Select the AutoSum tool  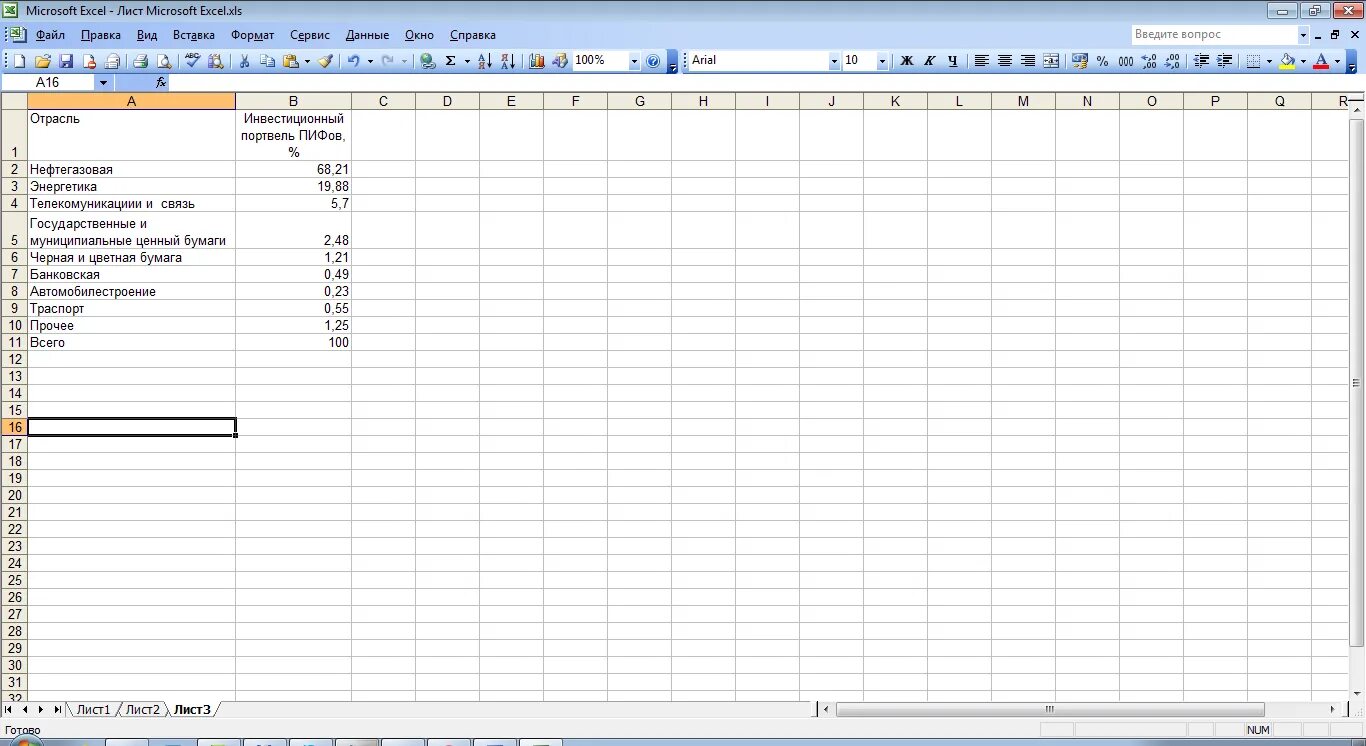coord(450,61)
